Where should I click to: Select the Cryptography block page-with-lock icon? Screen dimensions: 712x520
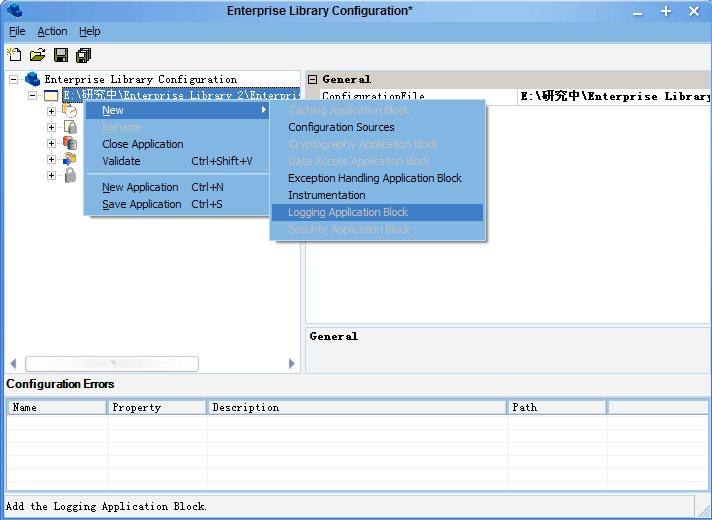pos(70,127)
